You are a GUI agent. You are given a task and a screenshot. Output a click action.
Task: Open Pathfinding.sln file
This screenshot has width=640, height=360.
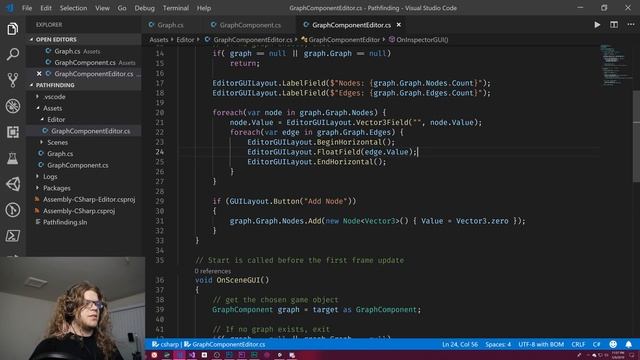point(65,222)
